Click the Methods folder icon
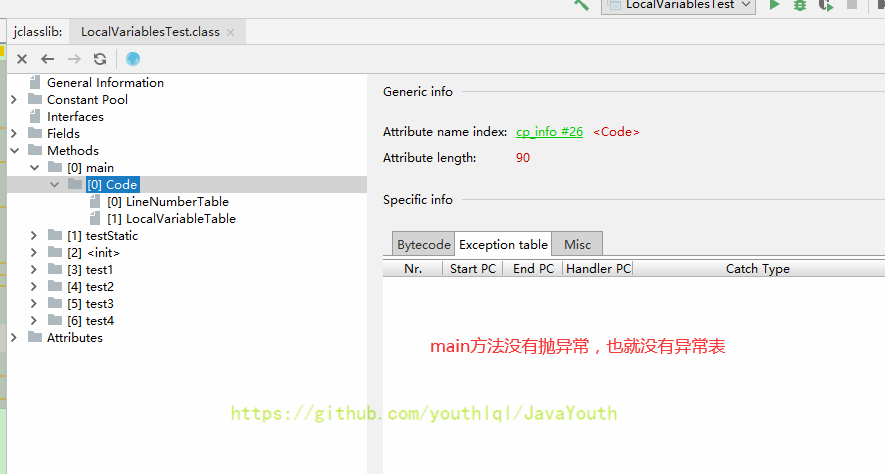The image size is (885, 474). pyautogui.click(x=35, y=150)
